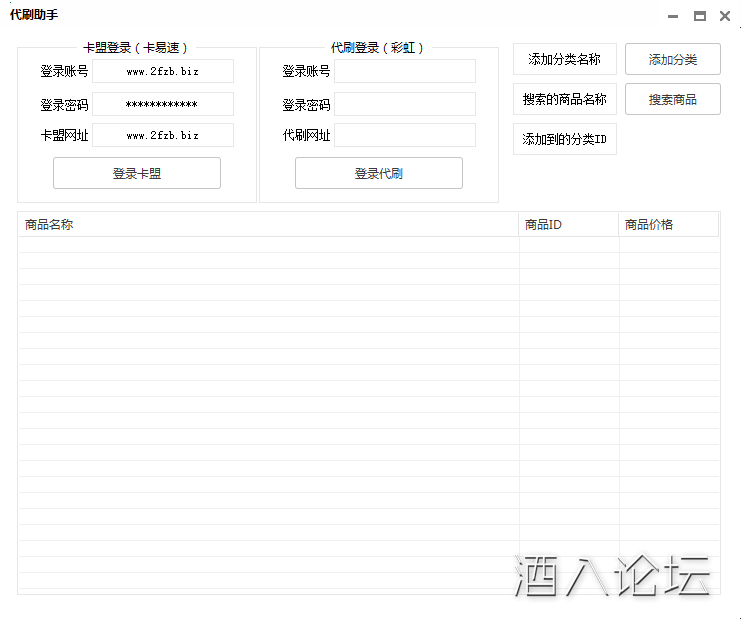Focus the 代刷 登录密码 empty field
Viewport: 742px width, 620px height.
click(405, 104)
